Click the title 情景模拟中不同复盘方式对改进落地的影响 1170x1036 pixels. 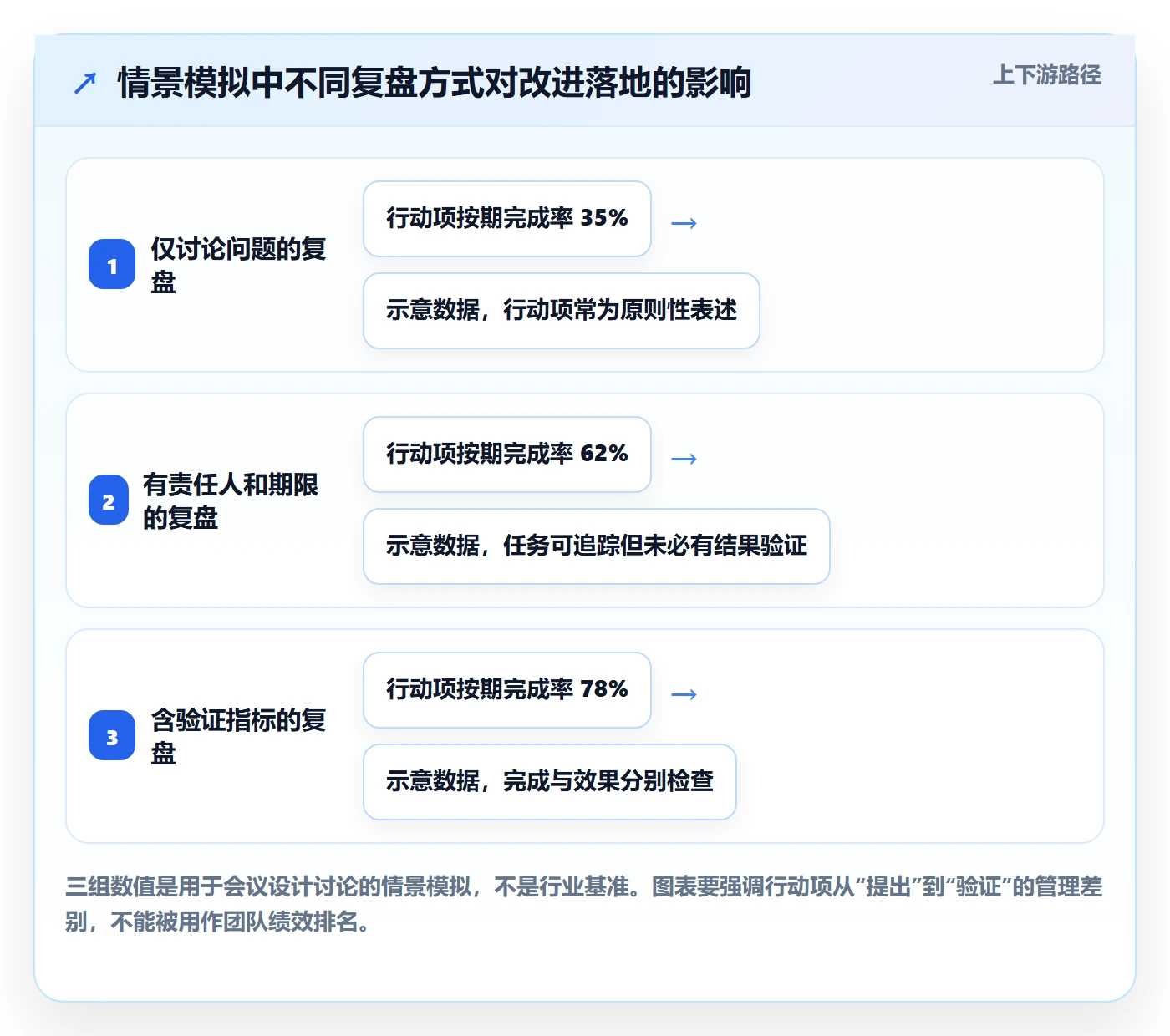point(435,83)
